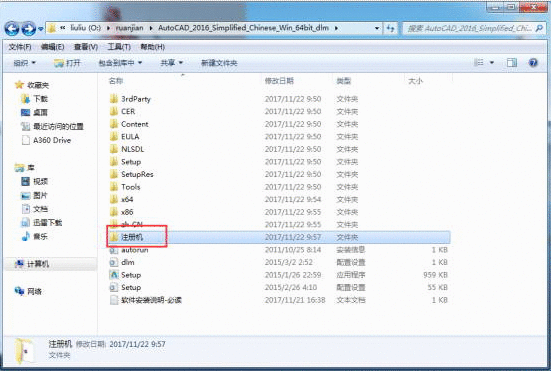Select liuliu (O:) in the address path
Viewport: 551px width, 371px height.
(85, 28)
